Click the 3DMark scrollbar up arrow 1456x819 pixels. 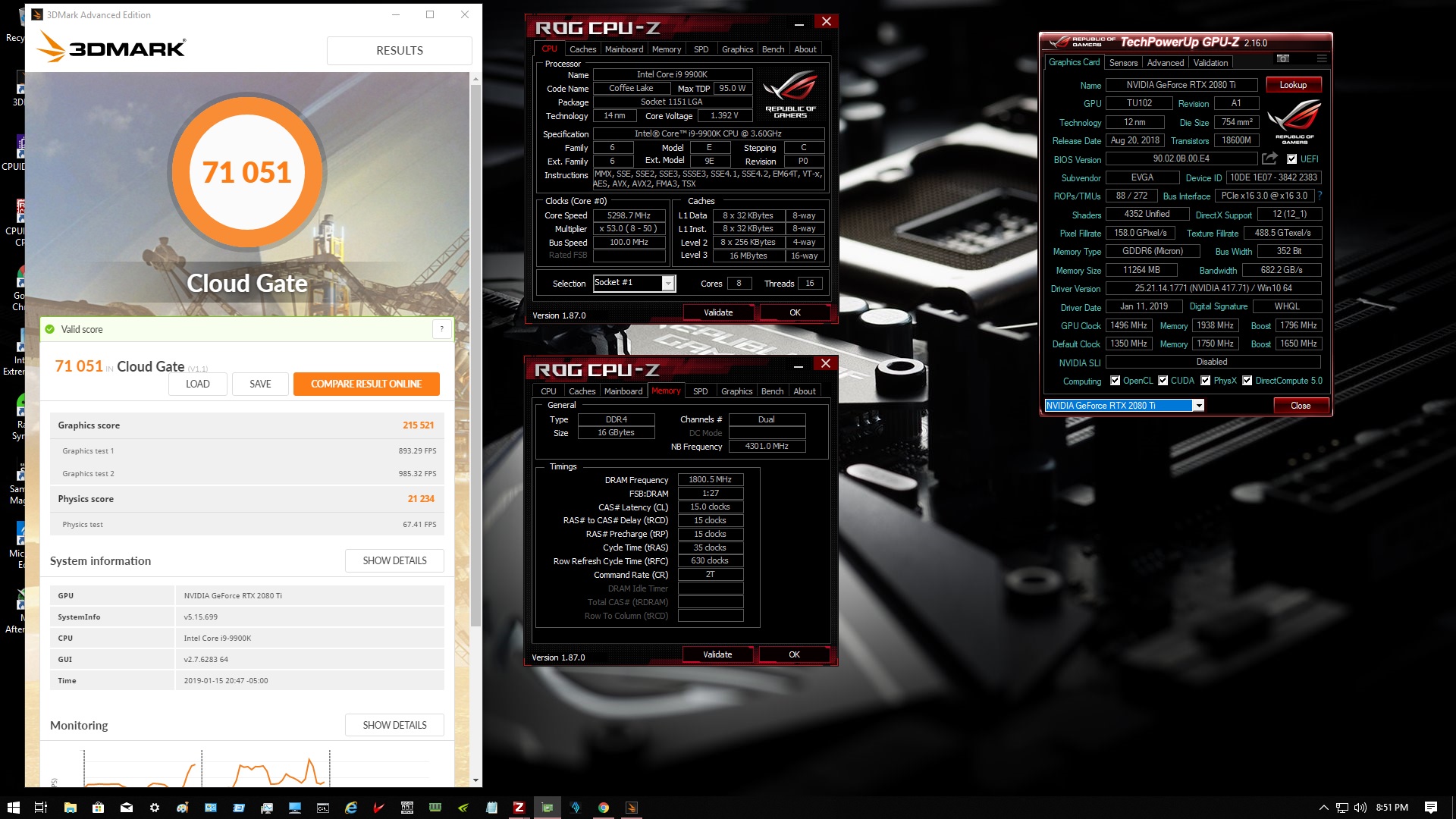click(x=475, y=78)
